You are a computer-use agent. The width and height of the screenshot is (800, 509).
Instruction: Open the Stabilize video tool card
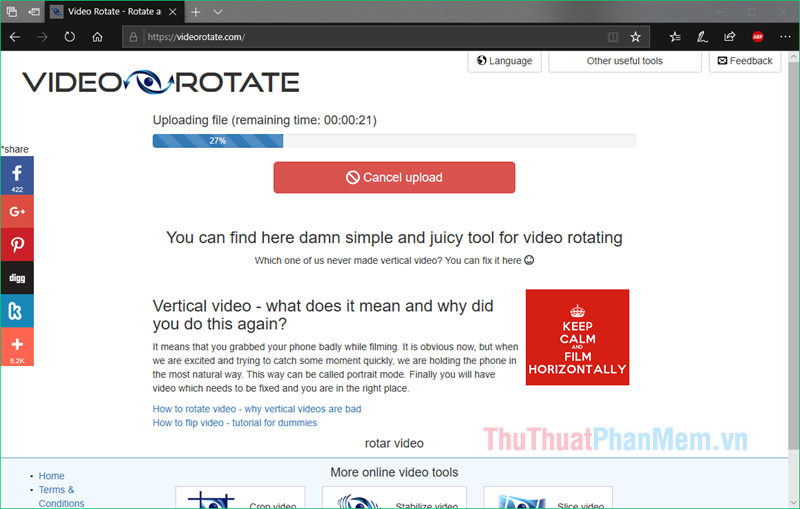pos(394,498)
